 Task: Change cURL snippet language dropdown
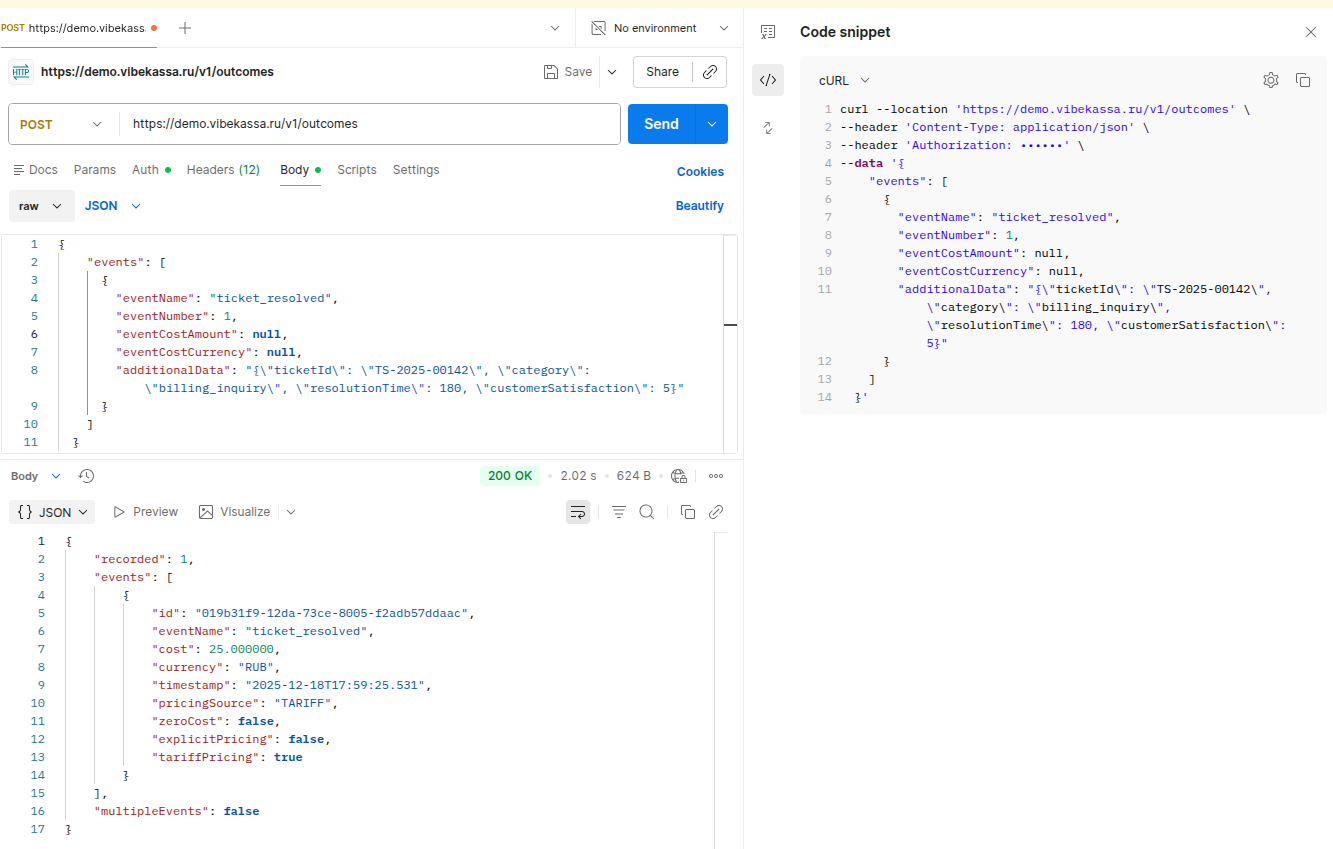point(844,80)
